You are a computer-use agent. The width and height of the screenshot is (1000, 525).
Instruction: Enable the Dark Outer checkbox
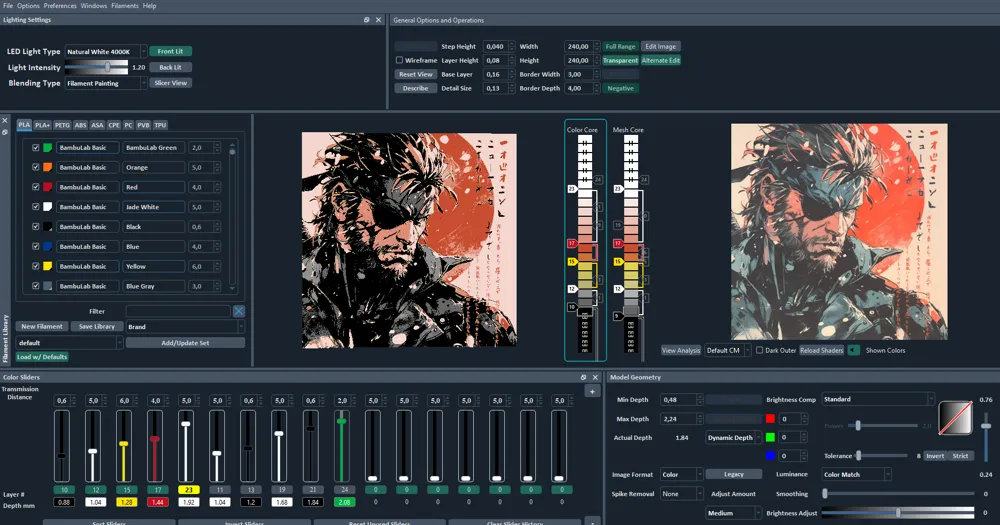[760, 350]
